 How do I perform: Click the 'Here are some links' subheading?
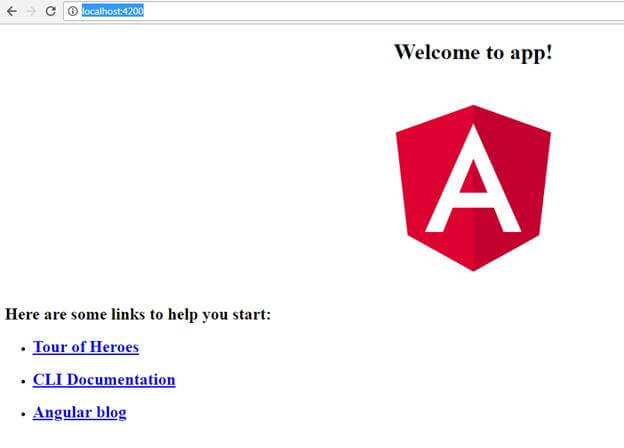(138, 314)
